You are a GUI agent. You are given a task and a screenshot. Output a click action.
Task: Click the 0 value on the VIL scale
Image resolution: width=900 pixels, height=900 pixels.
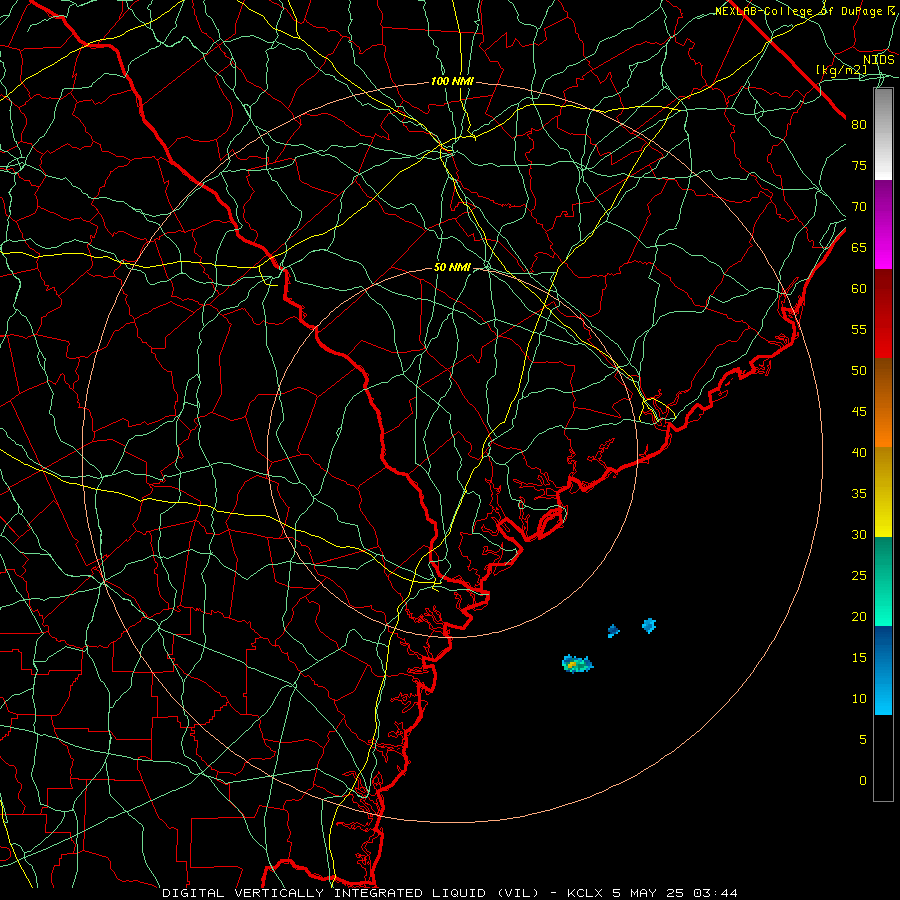(863, 781)
